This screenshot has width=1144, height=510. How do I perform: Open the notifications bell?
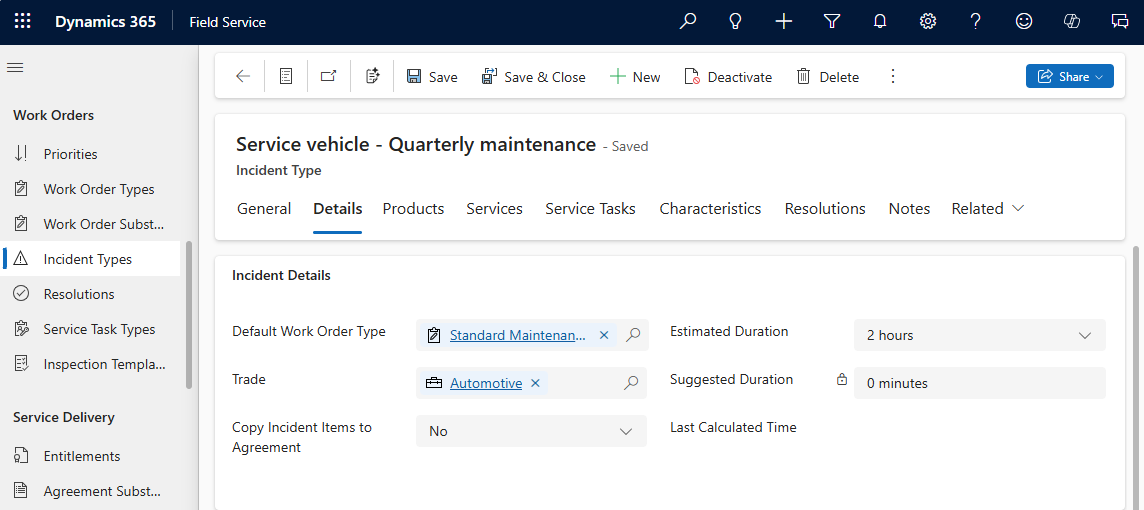880,21
